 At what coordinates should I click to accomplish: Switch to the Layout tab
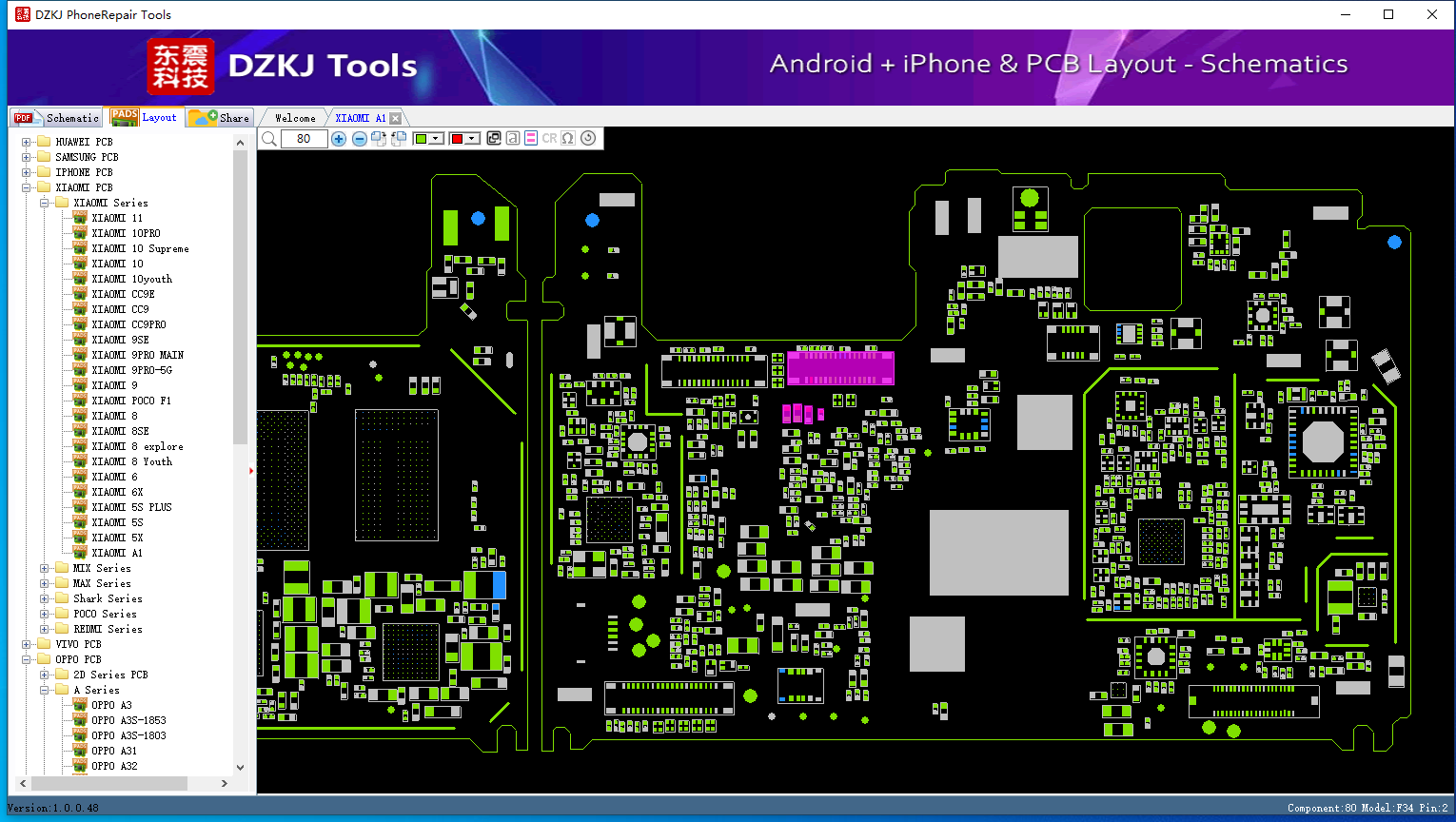[144, 117]
